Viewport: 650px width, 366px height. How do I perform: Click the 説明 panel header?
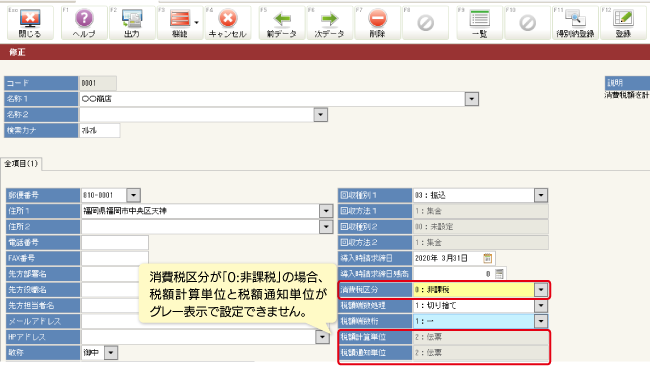coord(627,82)
